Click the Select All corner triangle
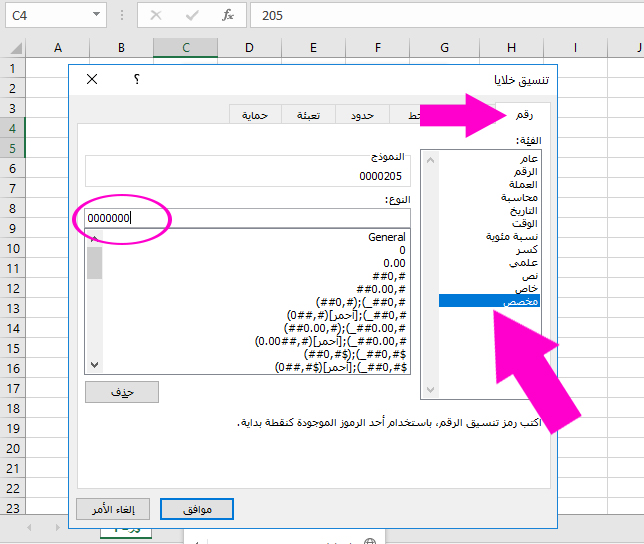 pyautogui.click(x=15, y=48)
